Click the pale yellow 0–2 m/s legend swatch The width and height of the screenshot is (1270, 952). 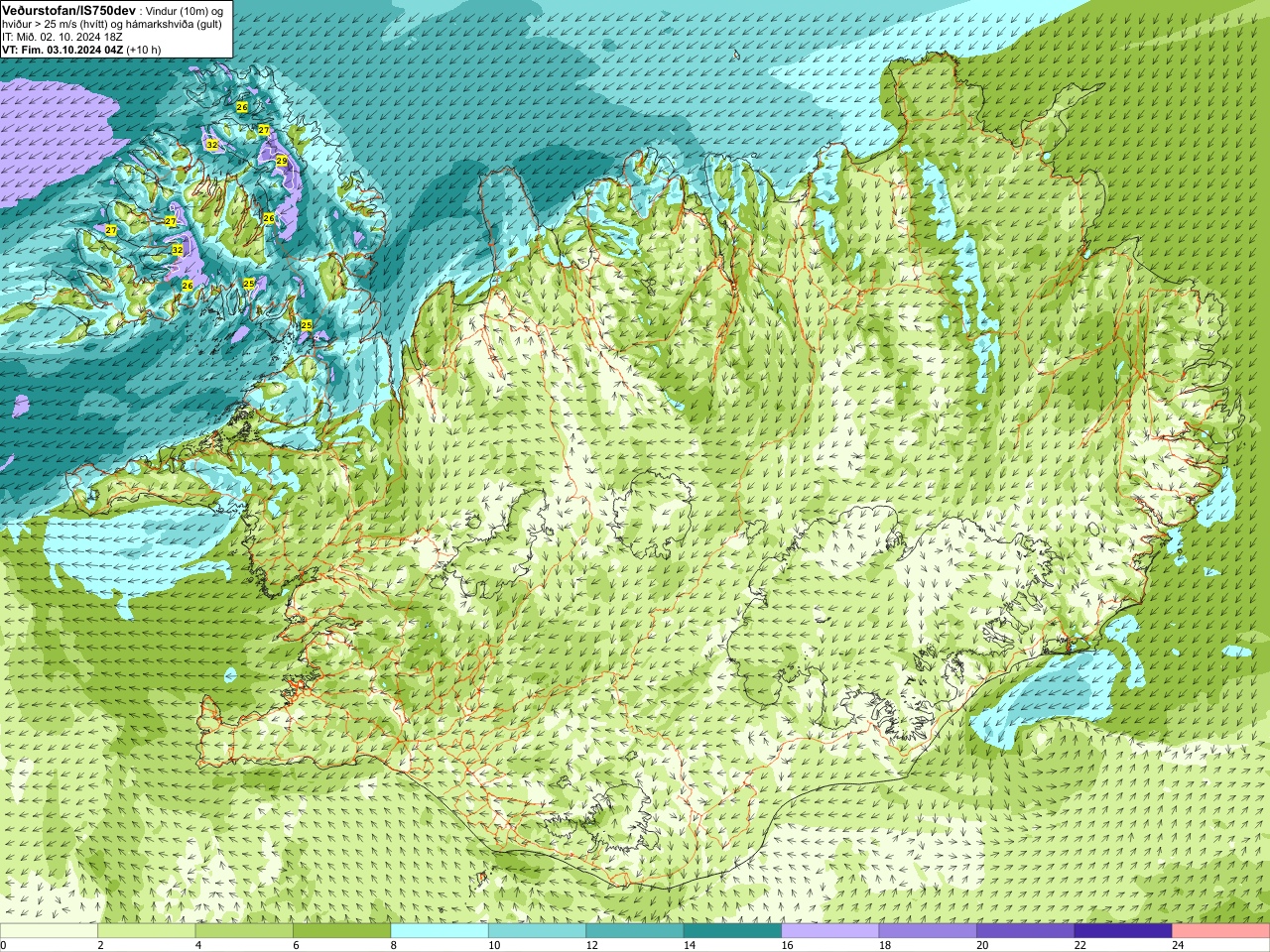pos(49,931)
